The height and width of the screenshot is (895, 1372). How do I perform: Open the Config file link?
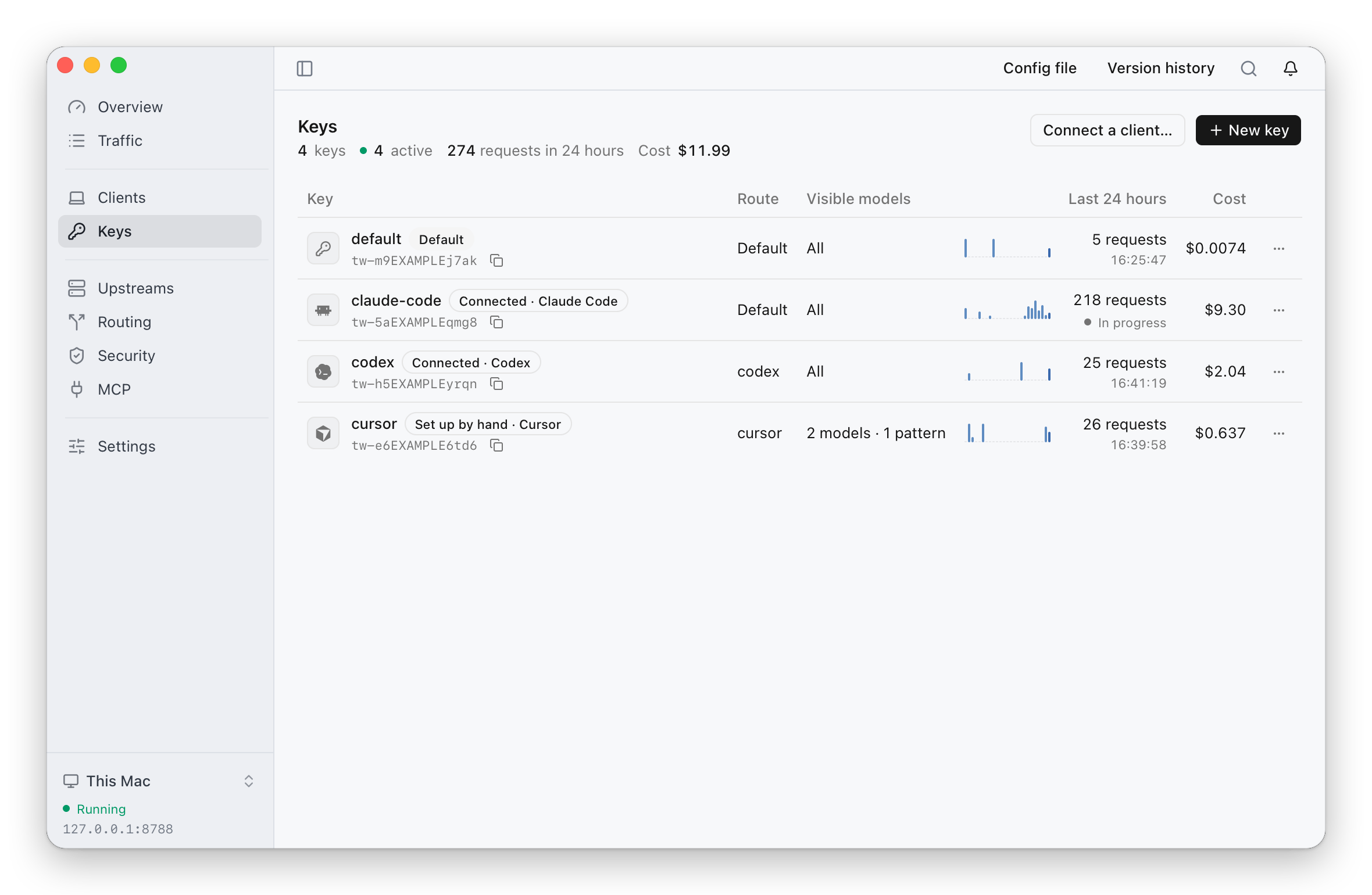tap(1039, 69)
